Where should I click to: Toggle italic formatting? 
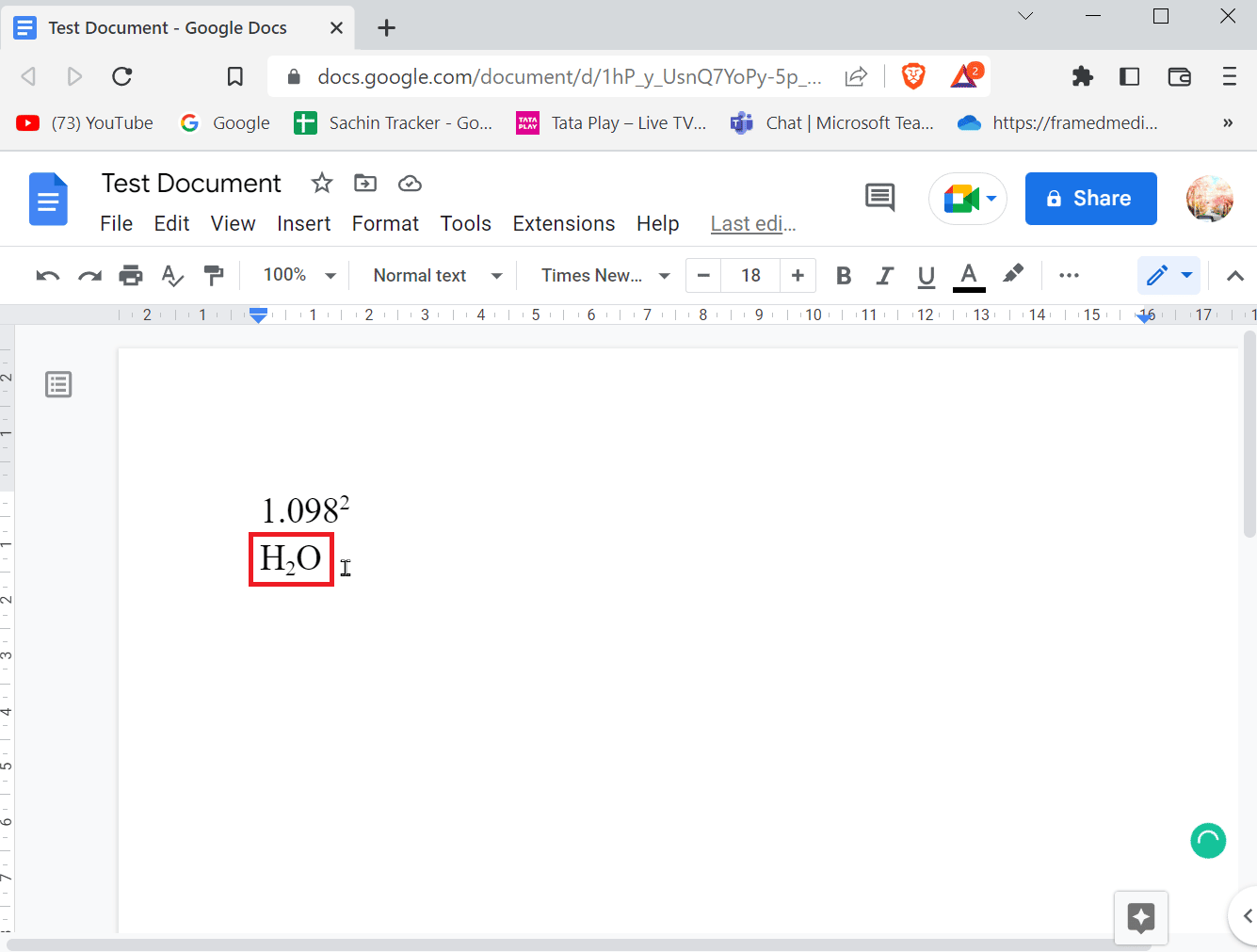[x=884, y=276]
